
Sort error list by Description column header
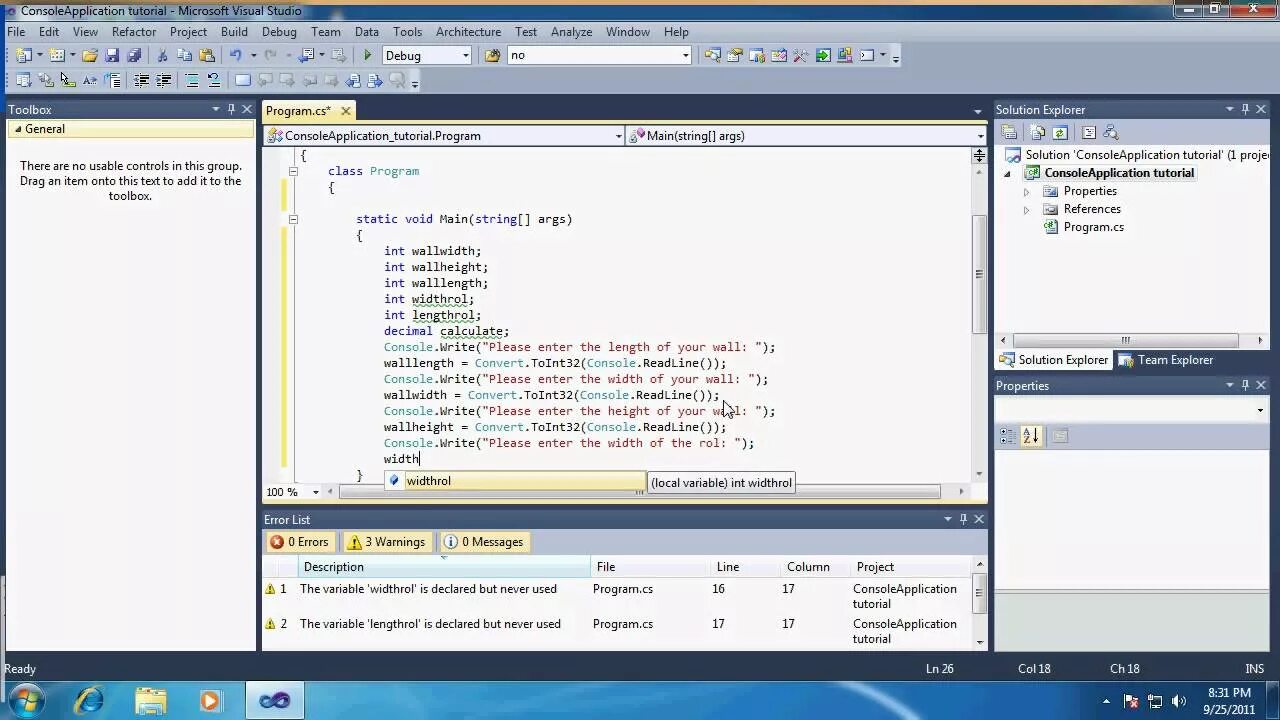tap(444, 567)
